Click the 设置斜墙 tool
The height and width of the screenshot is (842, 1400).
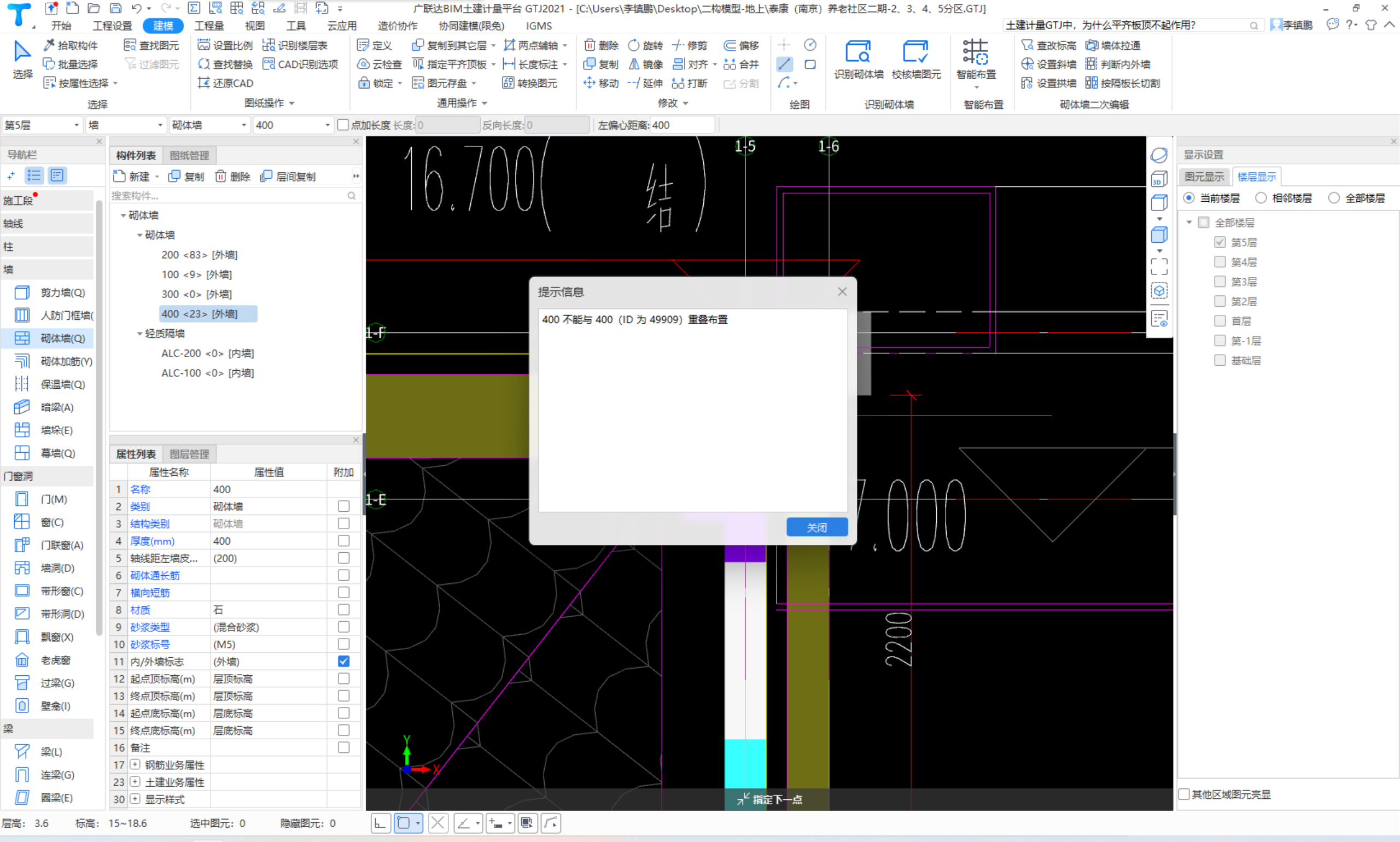[x=1048, y=64]
